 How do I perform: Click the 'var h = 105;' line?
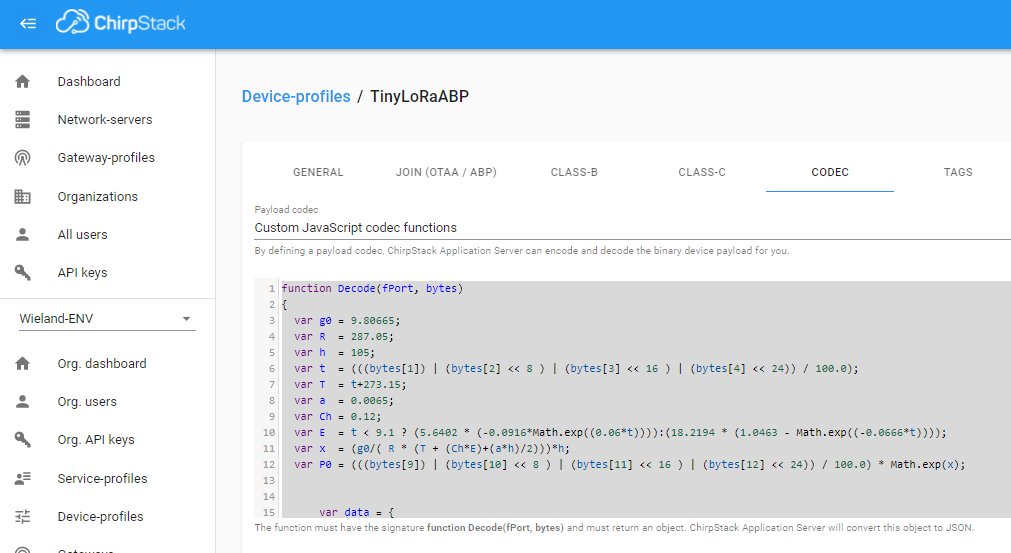coord(334,353)
